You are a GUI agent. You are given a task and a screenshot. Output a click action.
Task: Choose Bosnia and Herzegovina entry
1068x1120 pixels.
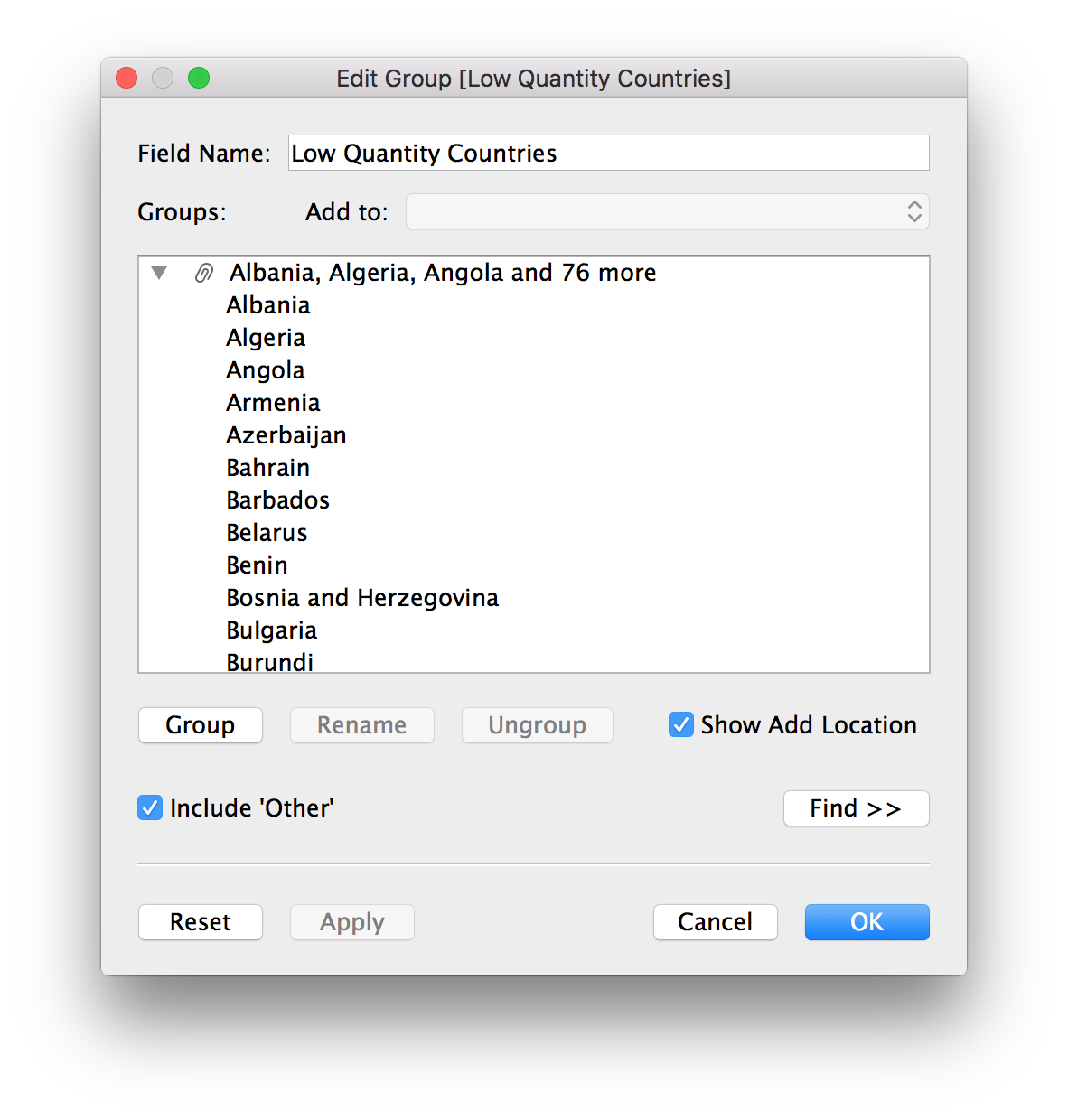tap(362, 598)
